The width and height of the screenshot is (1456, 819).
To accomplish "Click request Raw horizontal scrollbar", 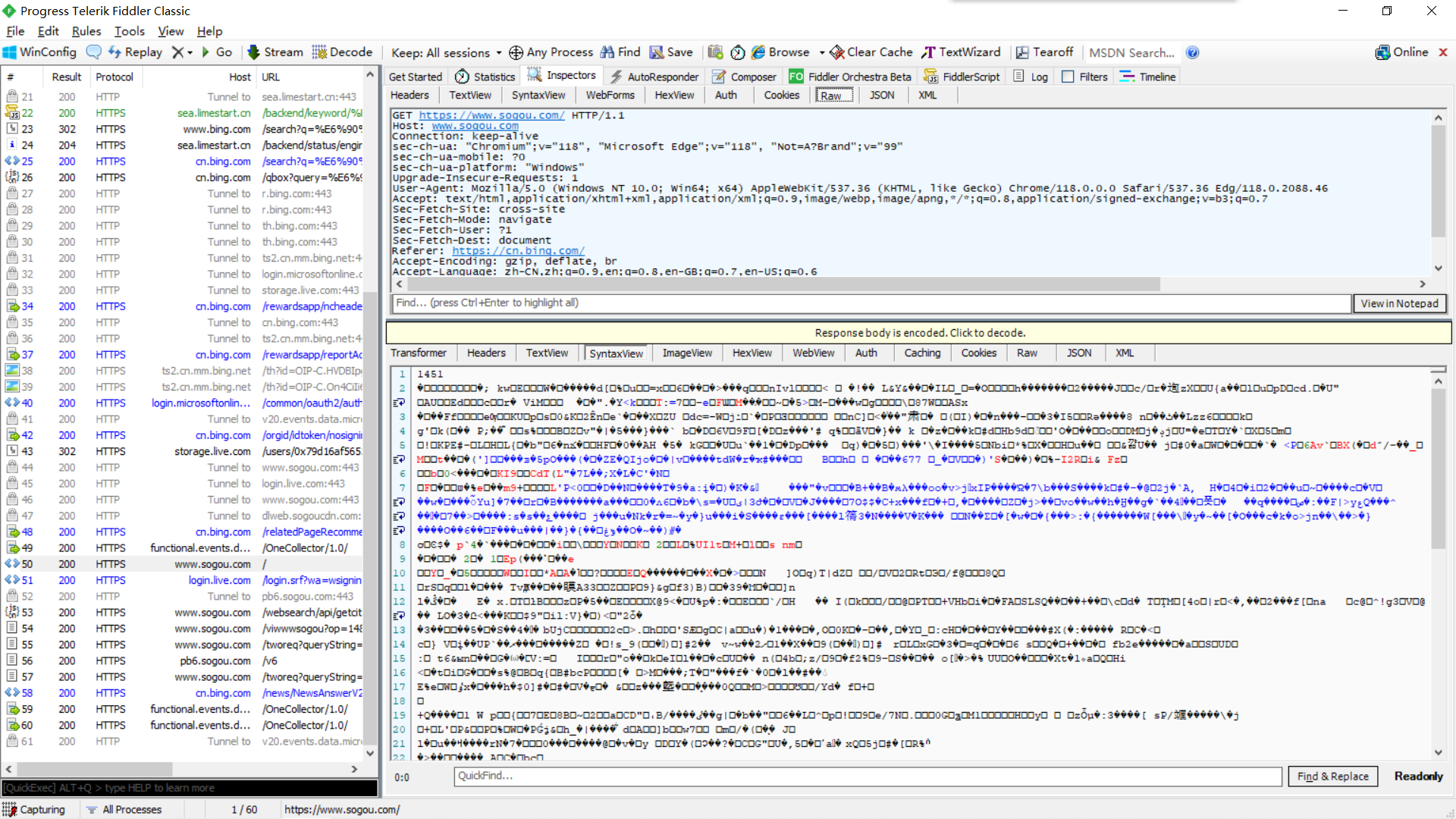I will click(x=783, y=284).
